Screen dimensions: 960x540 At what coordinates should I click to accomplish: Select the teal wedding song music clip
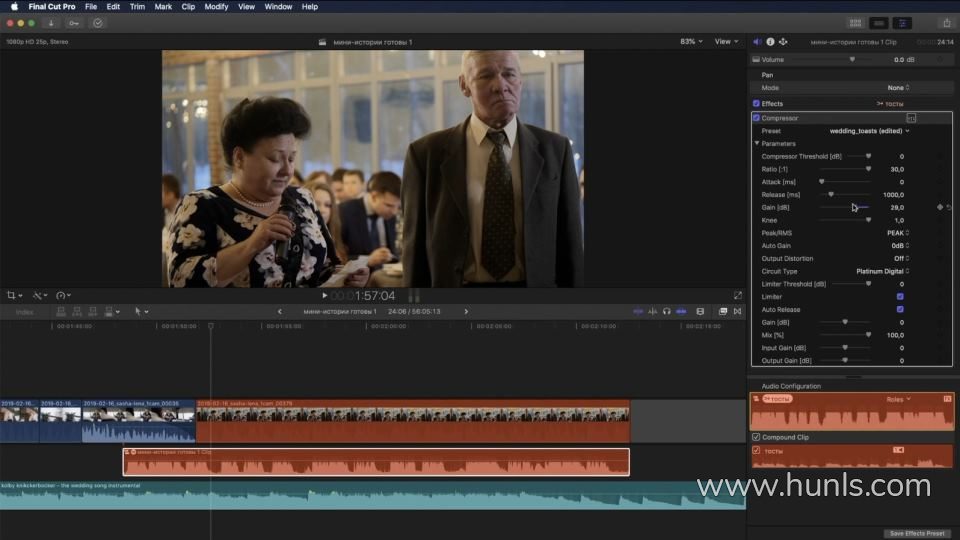tap(373, 495)
